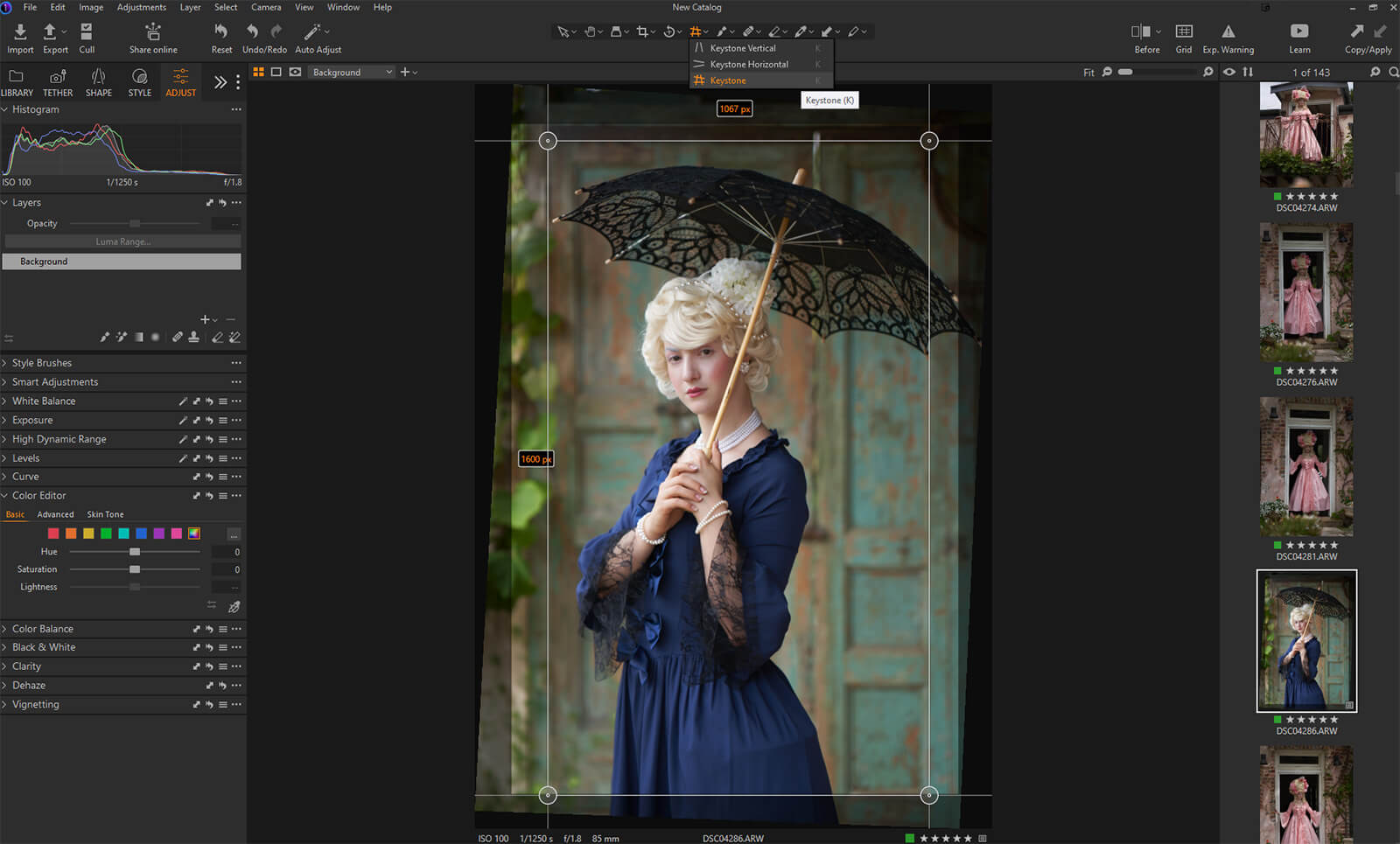
Task: Select the red color swatch in Color Editor
Action: (53, 534)
